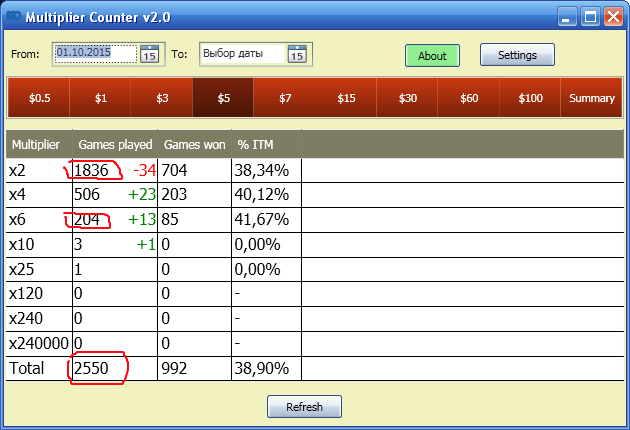Image resolution: width=630 pixels, height=430 pixels.
Task: Switch to the $7 buy-in tab
Action: point(284,98)
